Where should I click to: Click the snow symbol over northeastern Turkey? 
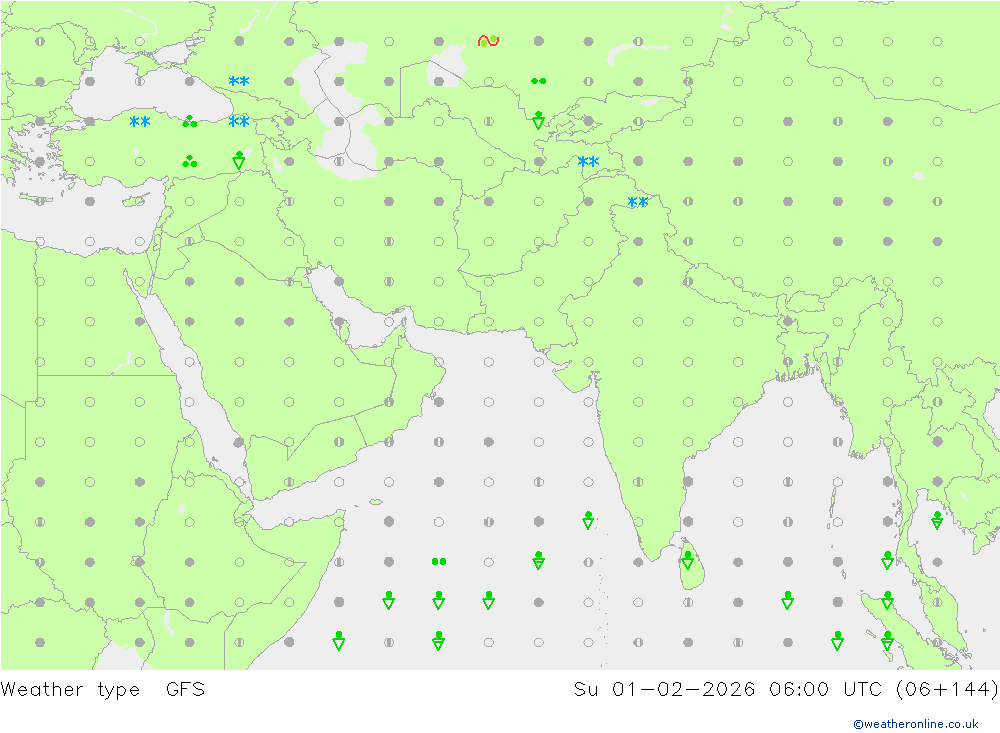(239, 121)
